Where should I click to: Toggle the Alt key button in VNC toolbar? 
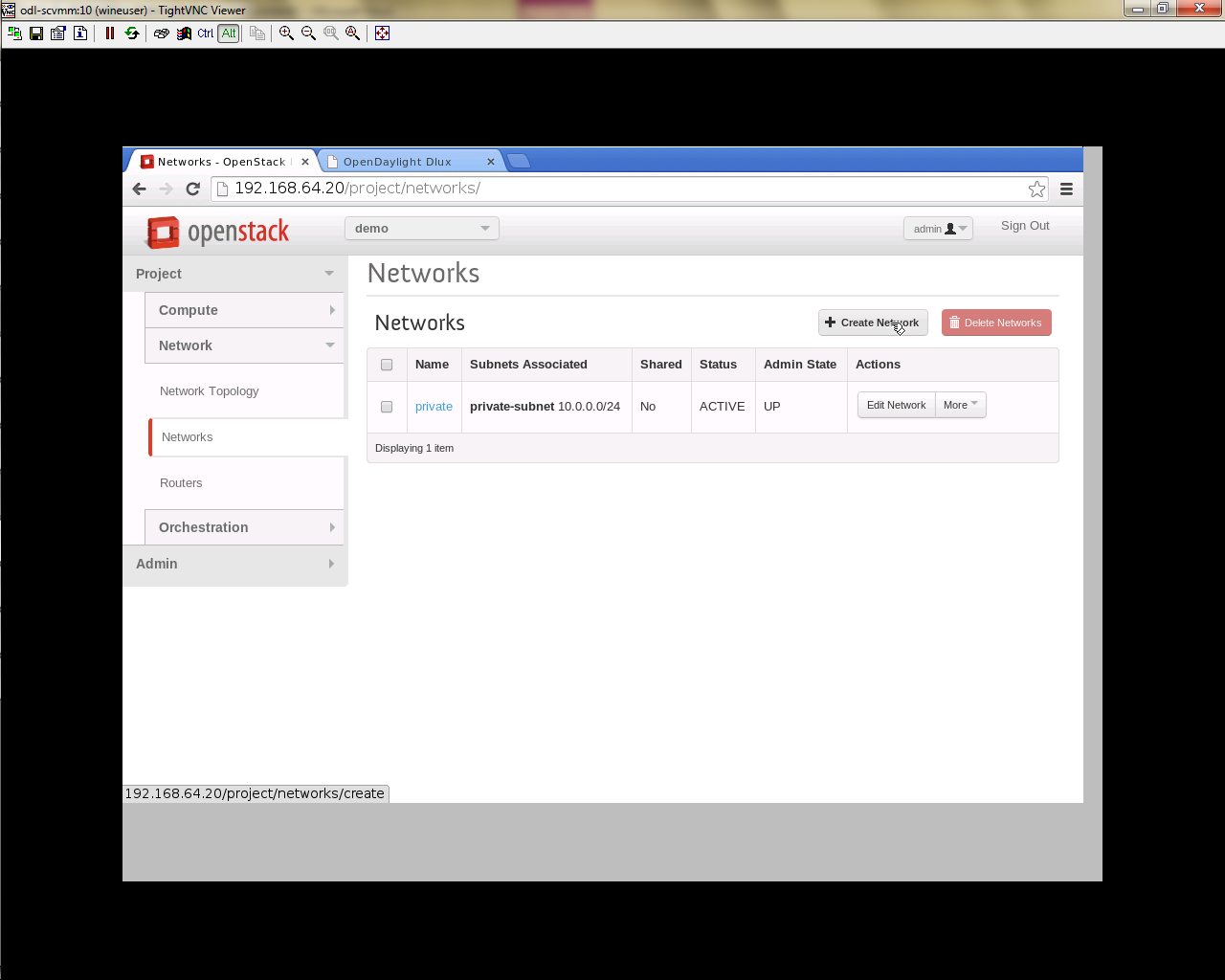229,33
